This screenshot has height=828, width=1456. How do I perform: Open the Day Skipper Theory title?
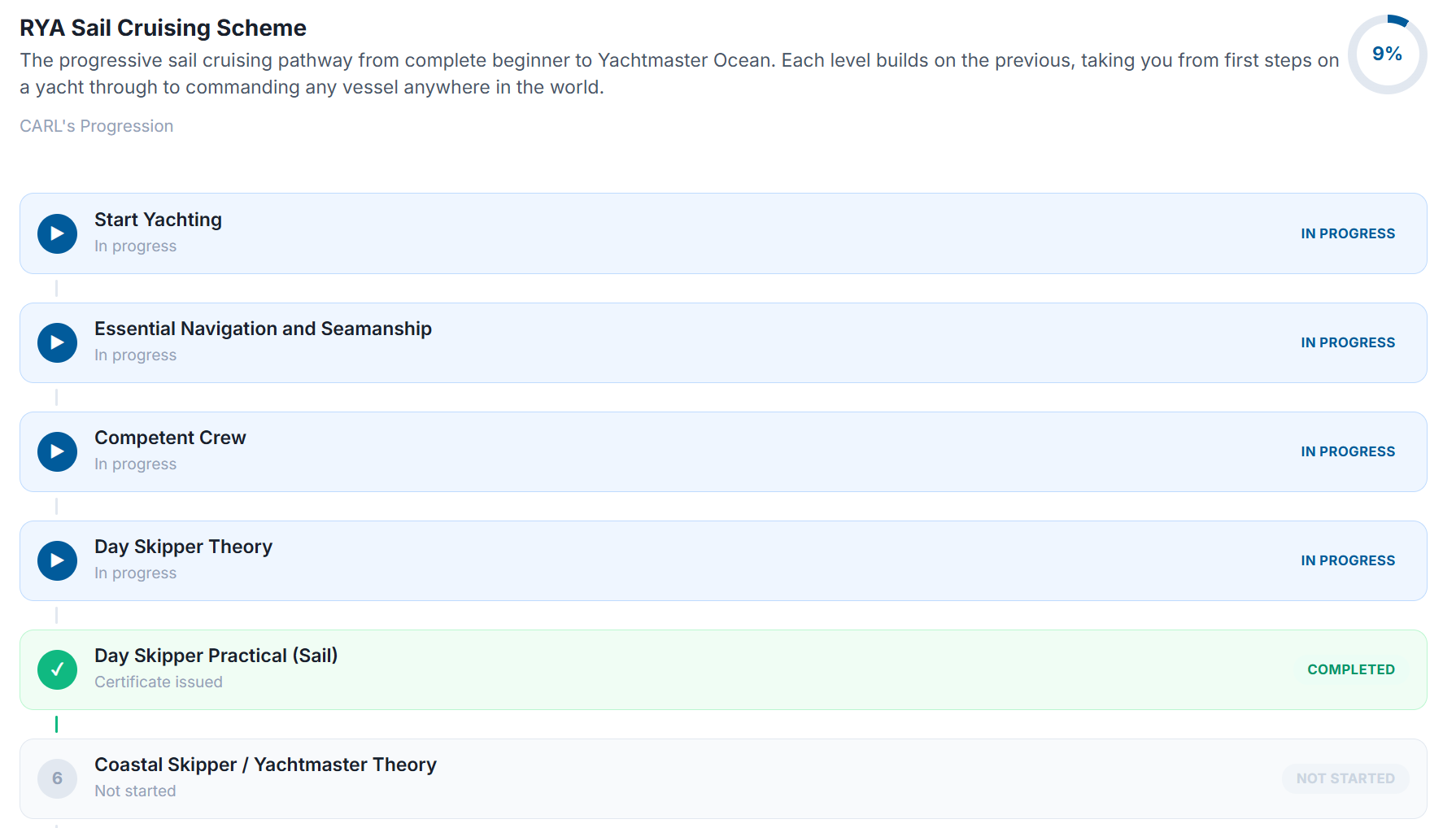pyautogui.click(x=183, y=547)
